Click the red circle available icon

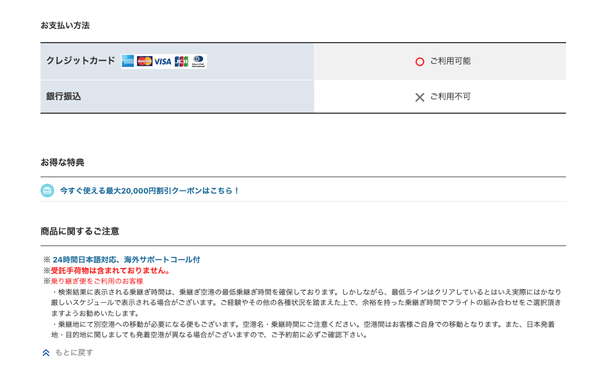click(x=420, y=62)
